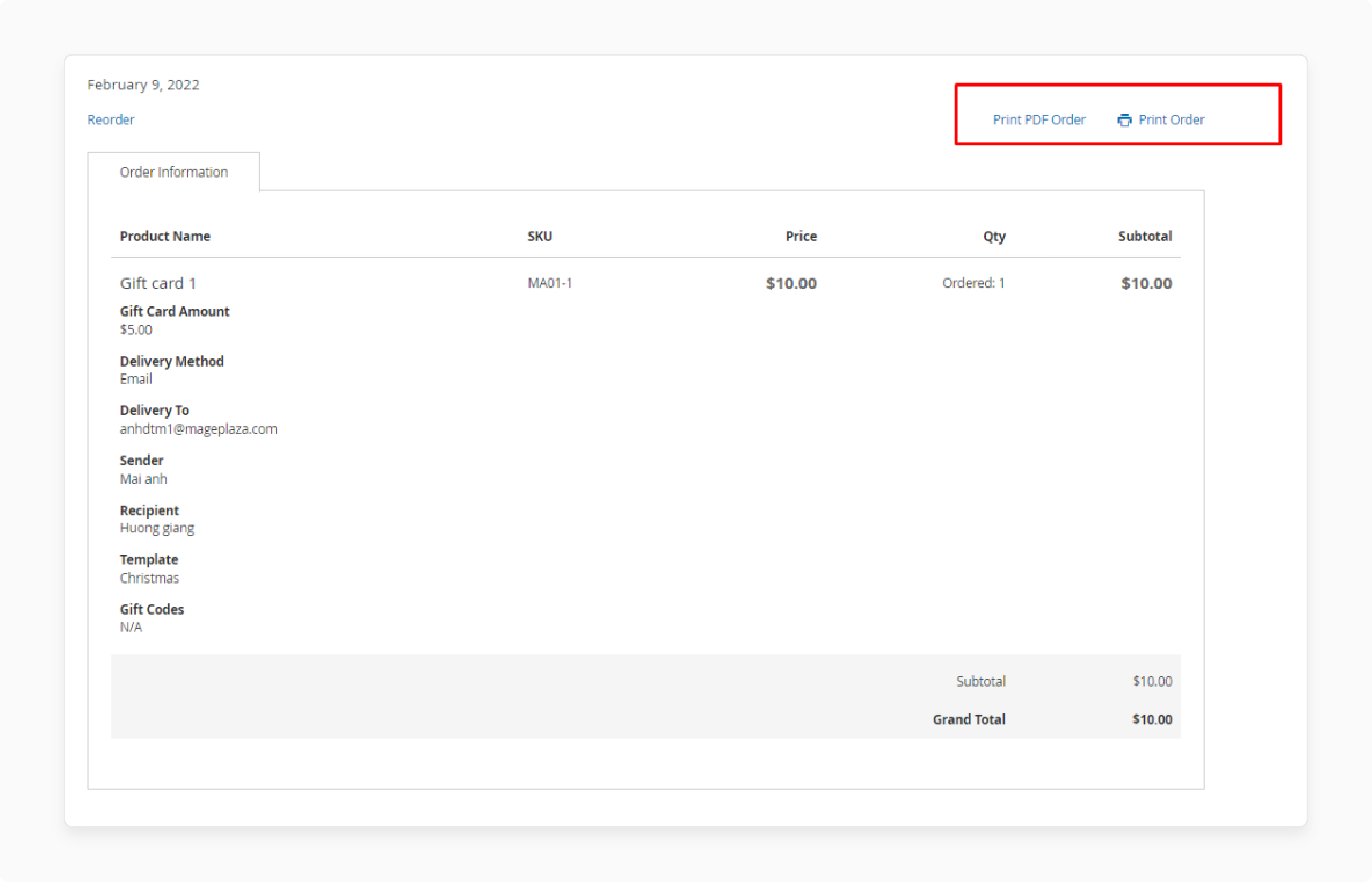Click the $10.00 value in Price column
Screen dimensions: 1372x882
tap(791, 283)
